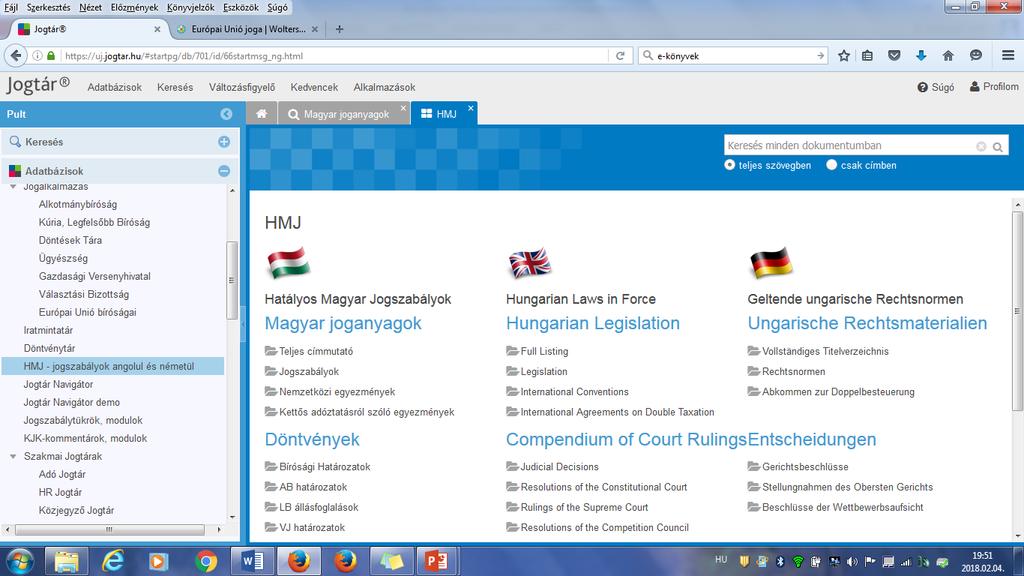Close the Magyar joganyagok tab
This screenshot has height=576, width=1024.
[x=403, y=108]
